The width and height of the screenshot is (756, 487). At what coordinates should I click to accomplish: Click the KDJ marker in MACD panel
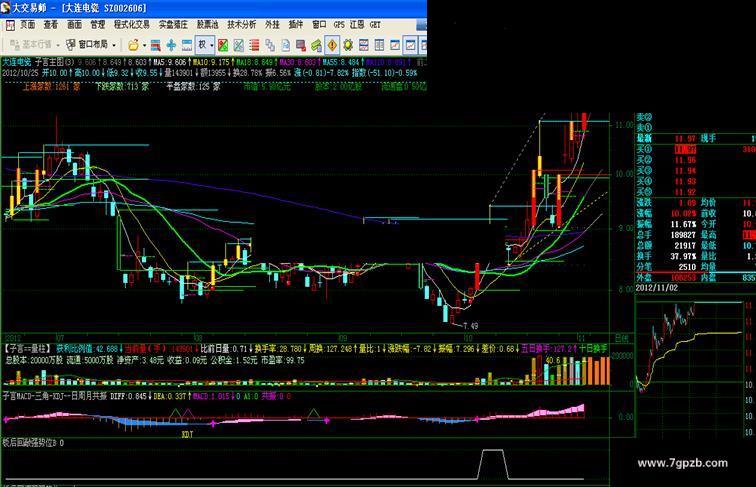[x=187, y=434]
